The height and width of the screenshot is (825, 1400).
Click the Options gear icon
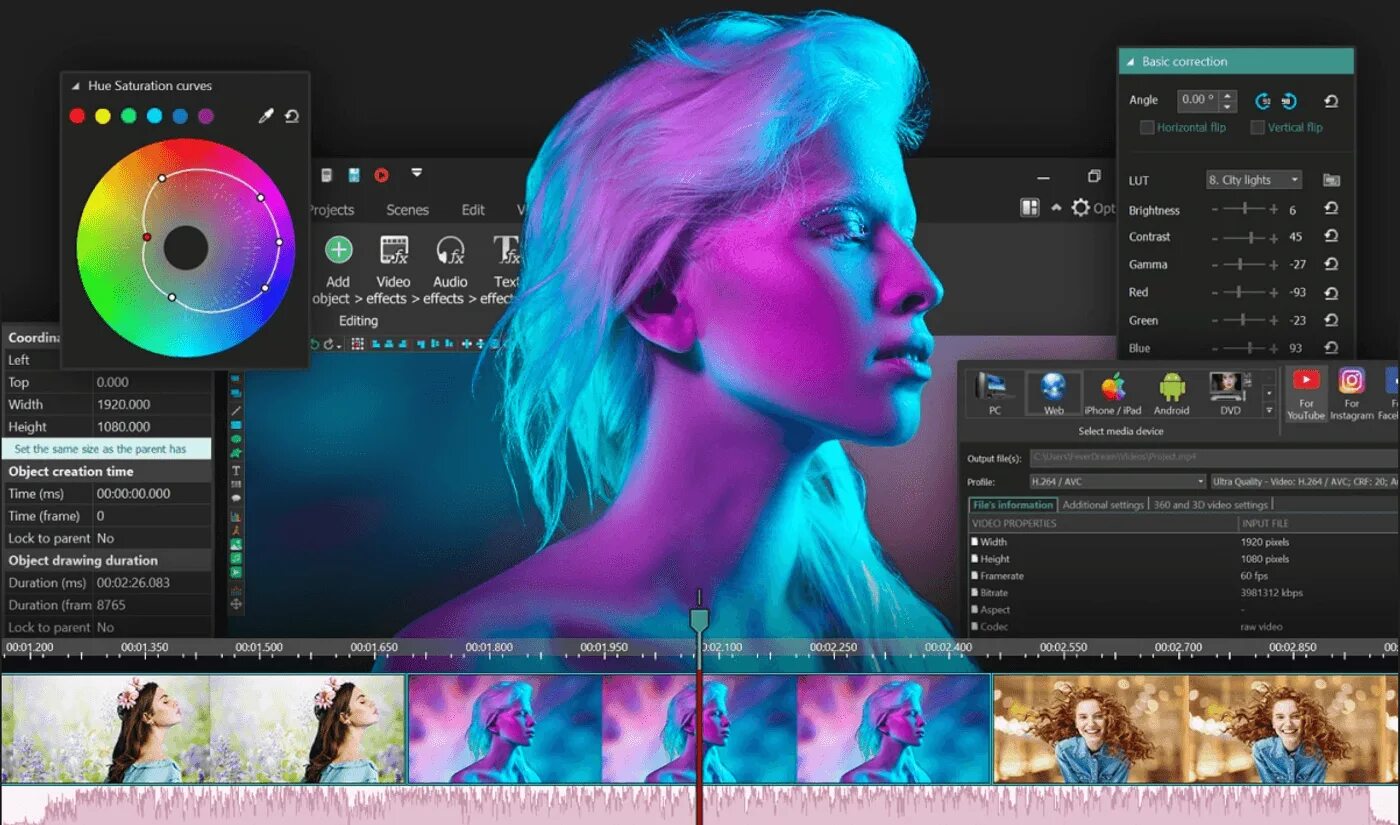pos(1081,208)
